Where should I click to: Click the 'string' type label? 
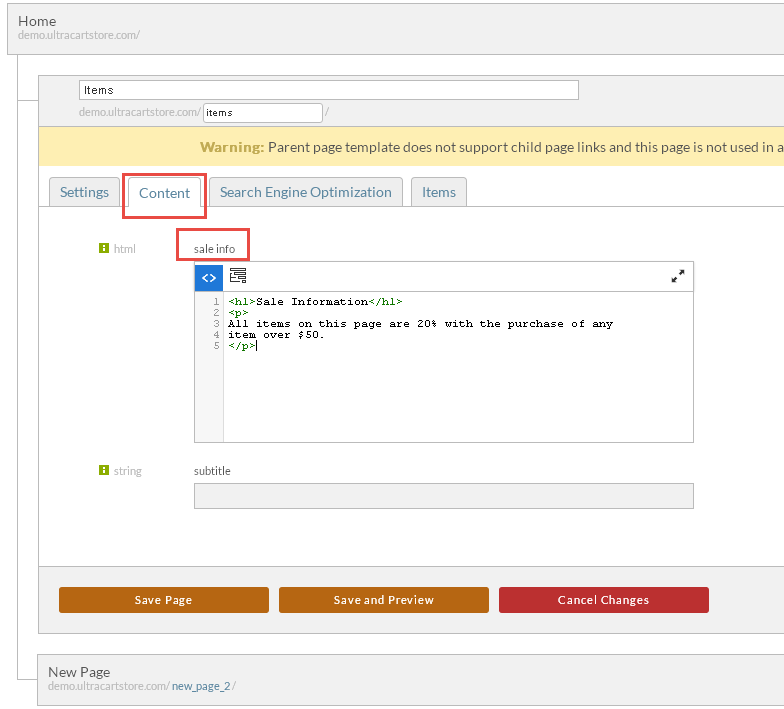[x=128, y=470]
